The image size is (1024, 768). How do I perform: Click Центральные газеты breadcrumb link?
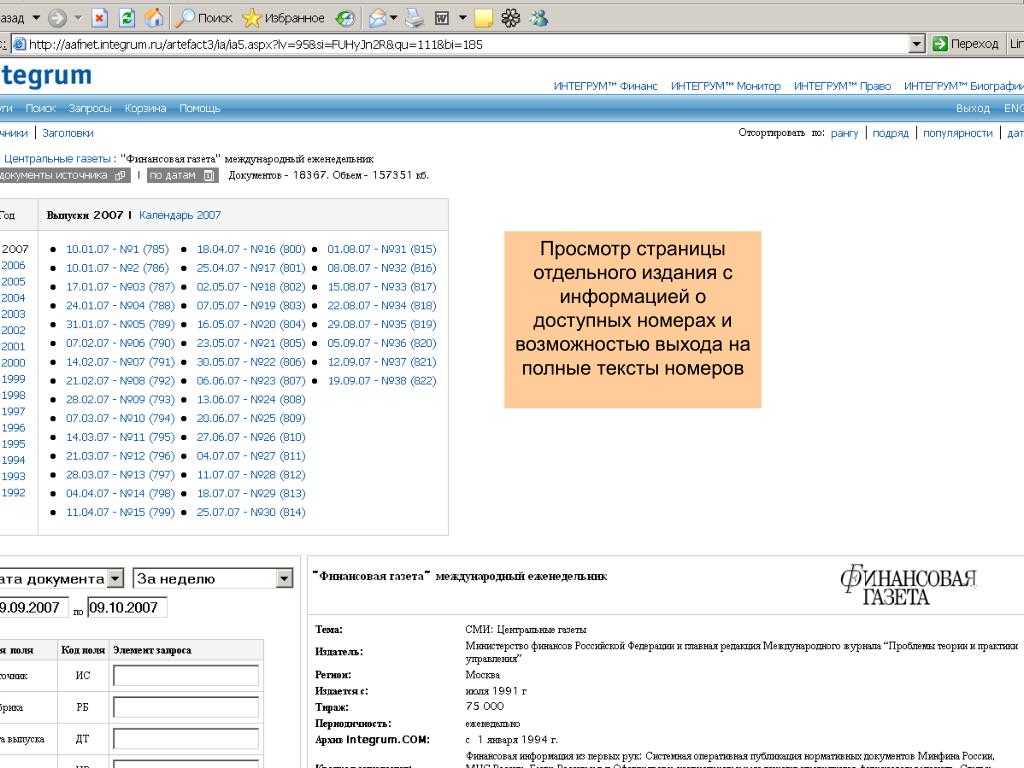[x=57, y=159]
